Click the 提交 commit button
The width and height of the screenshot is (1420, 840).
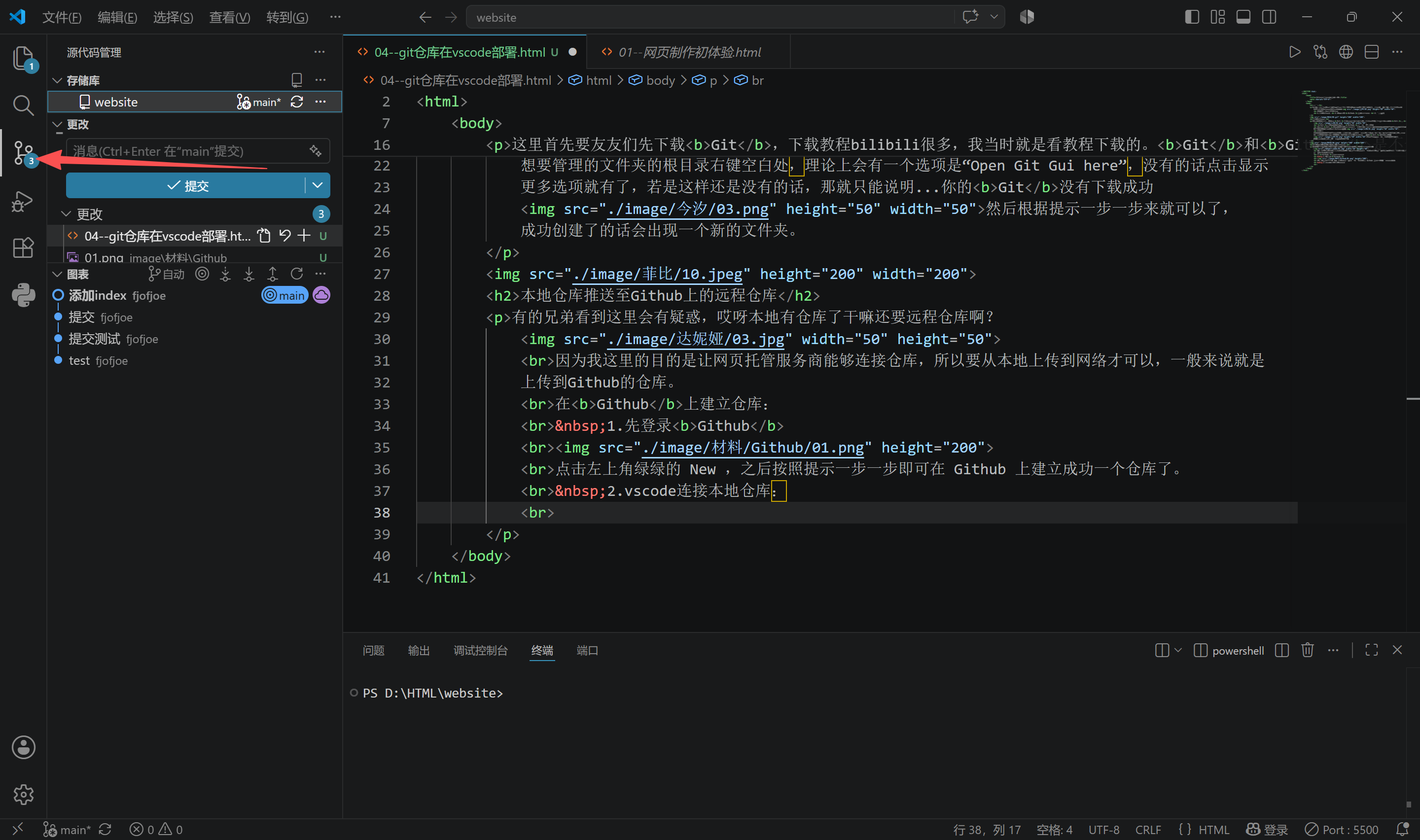coord(185,185)
